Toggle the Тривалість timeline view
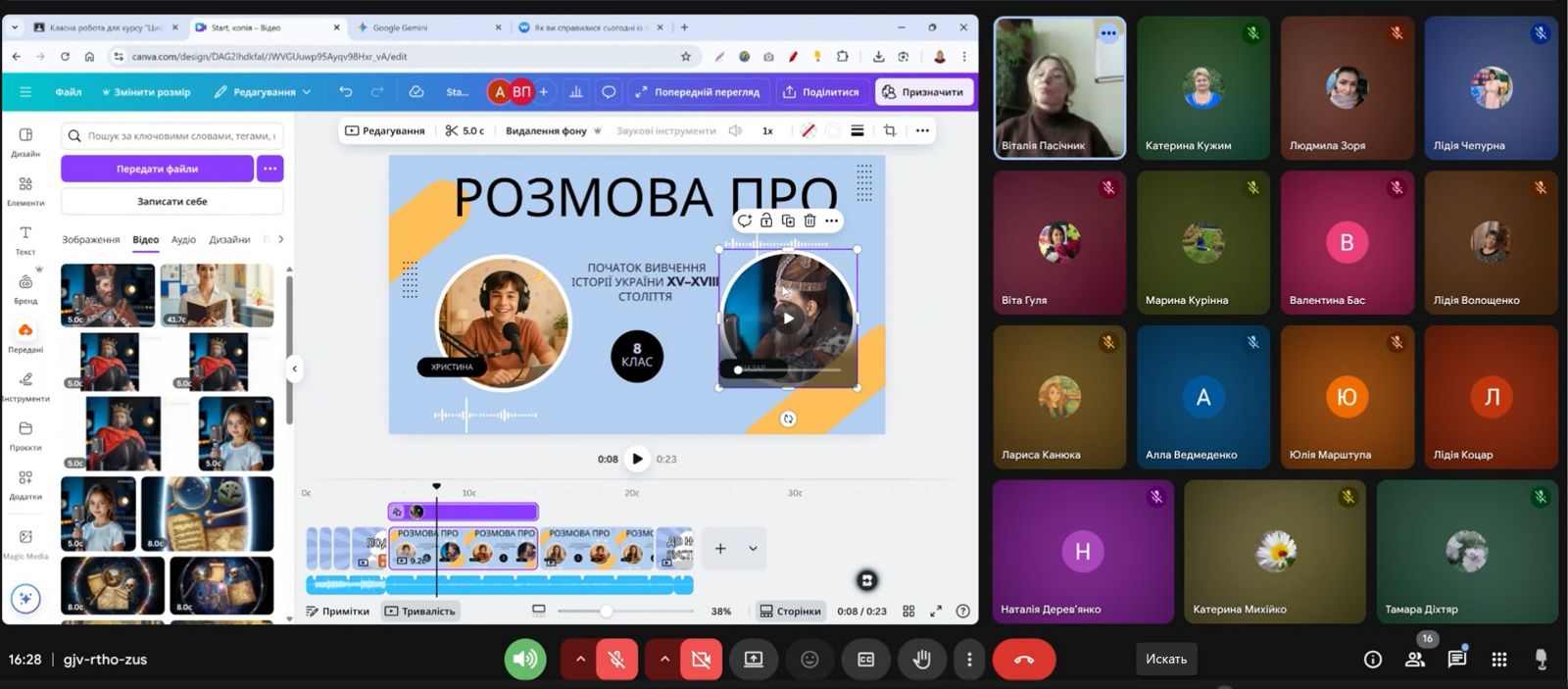This screenshot has width=1568, height=689. tap(419, 611)
